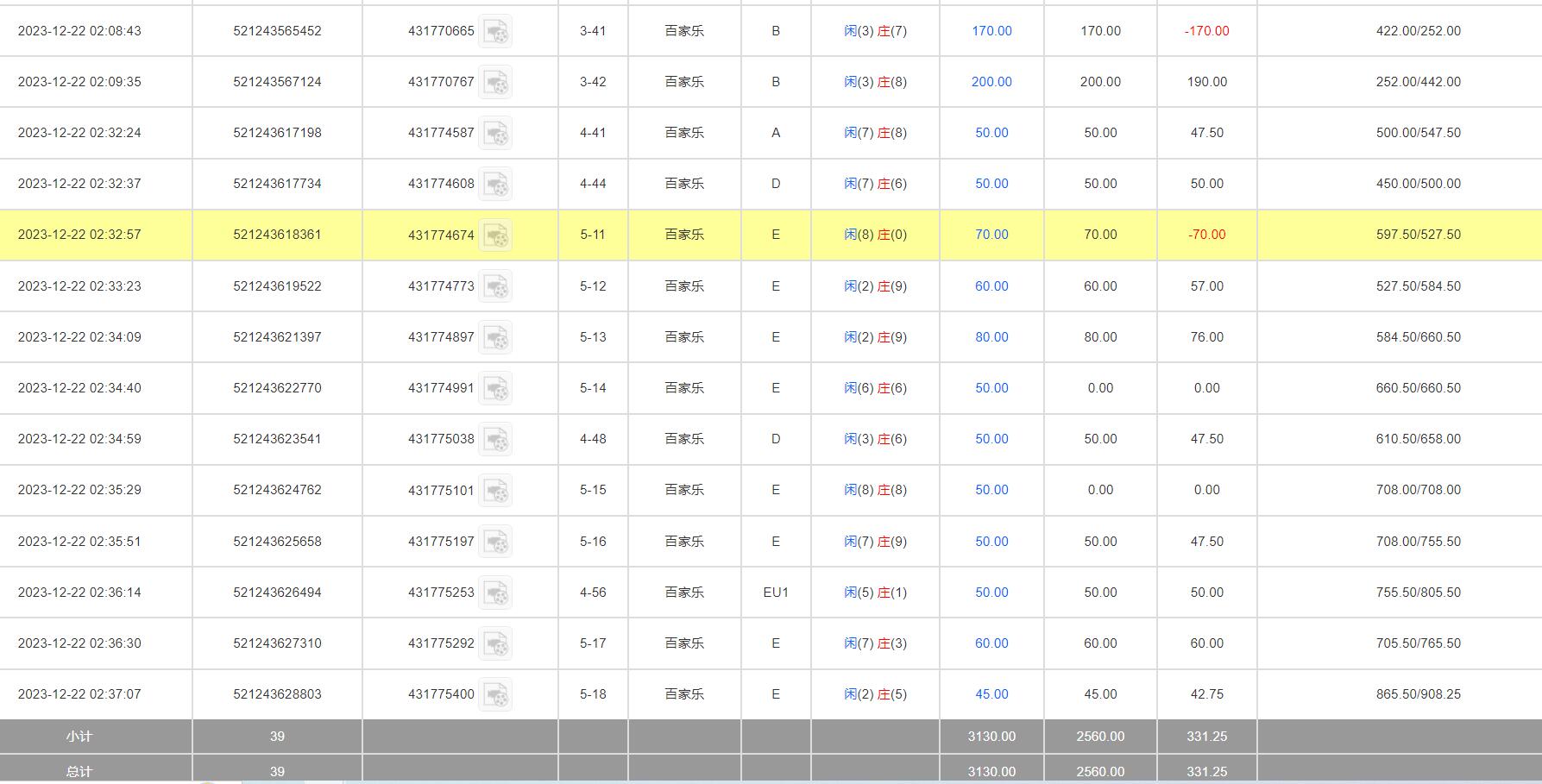Open result 闲(5) 庄(1) for table EU1
Viewport: 1542px width, 784px height.
875,593
